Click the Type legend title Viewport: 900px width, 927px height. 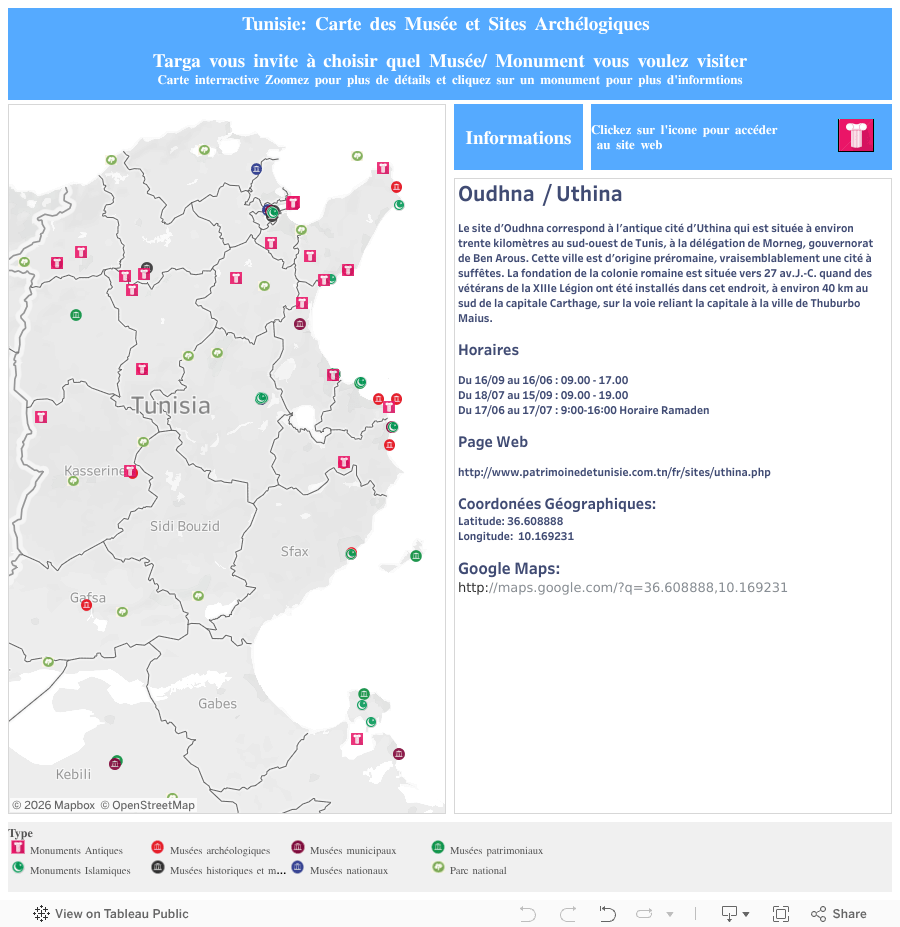[20, 833]
